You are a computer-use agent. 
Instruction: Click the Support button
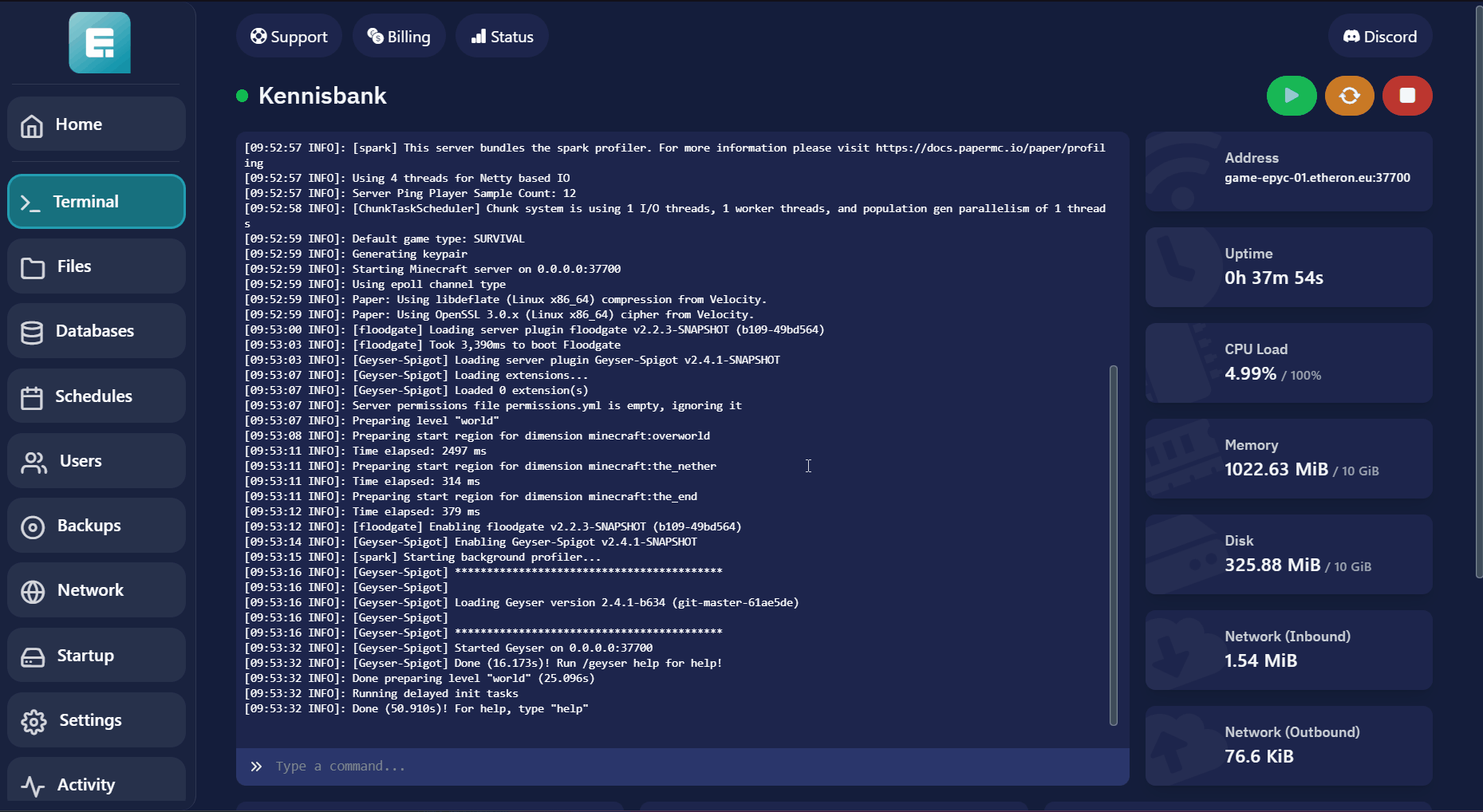pyautogui.click(x=289, y=37)
